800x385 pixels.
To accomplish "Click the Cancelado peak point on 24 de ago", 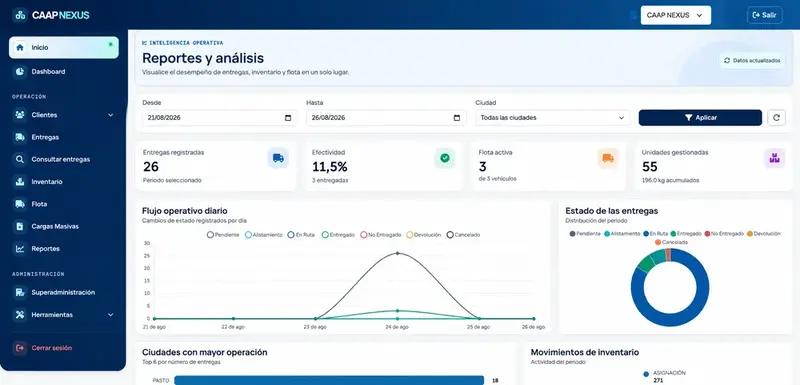I will point(397,253).
